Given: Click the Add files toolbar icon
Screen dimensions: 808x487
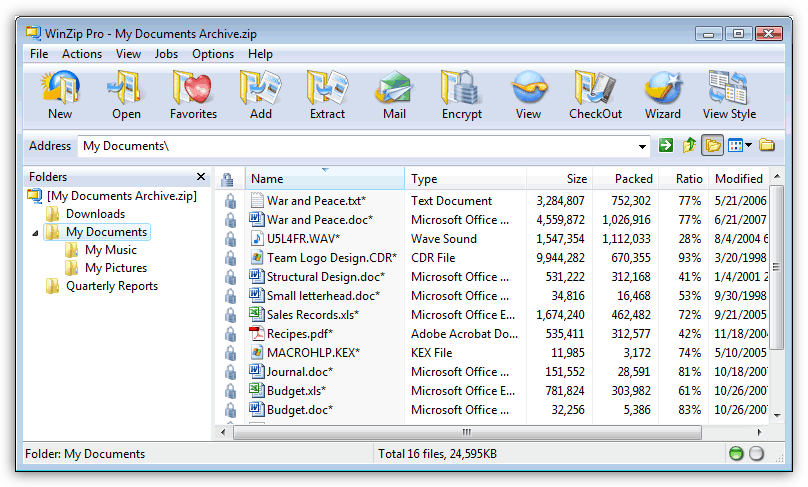Looking at the screenshot, I should coord(260,87).
